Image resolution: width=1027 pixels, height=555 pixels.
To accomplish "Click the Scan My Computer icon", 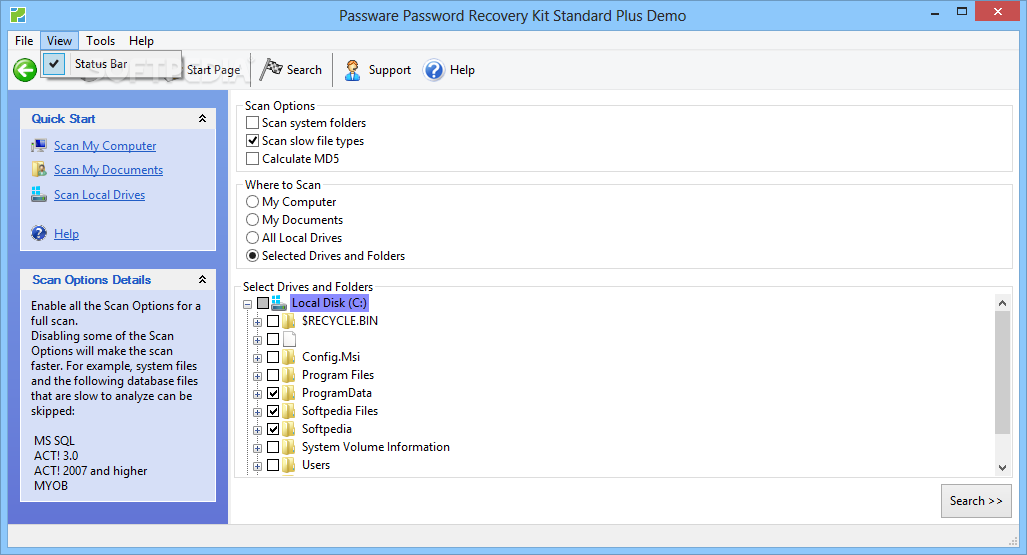I will [x=39, y=145].
